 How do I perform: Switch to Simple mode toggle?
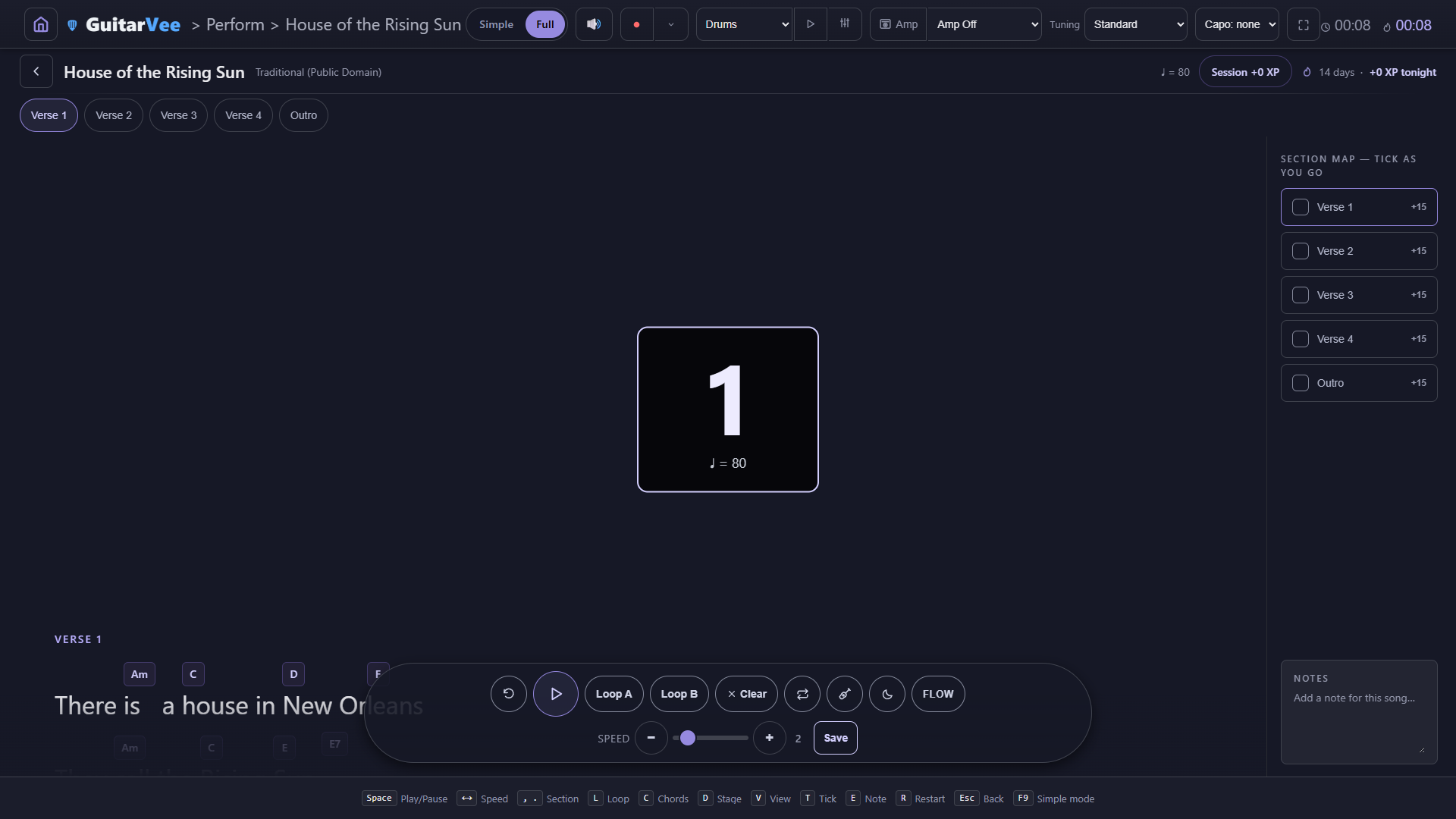[x=496, y=24]
